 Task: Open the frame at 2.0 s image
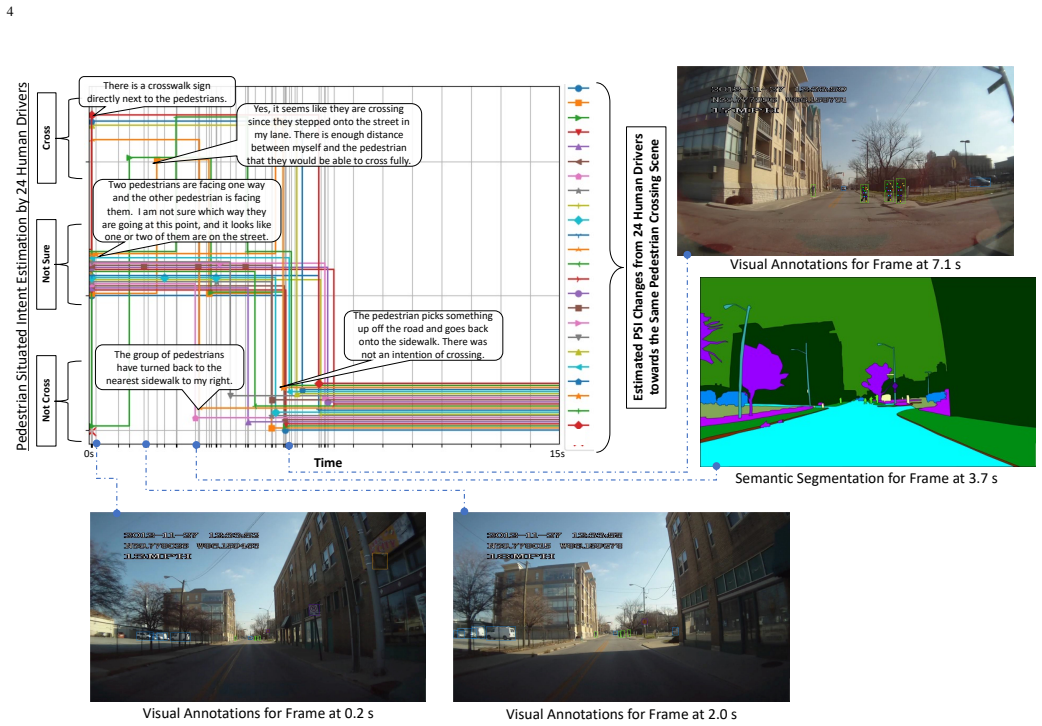coord(621,606)
